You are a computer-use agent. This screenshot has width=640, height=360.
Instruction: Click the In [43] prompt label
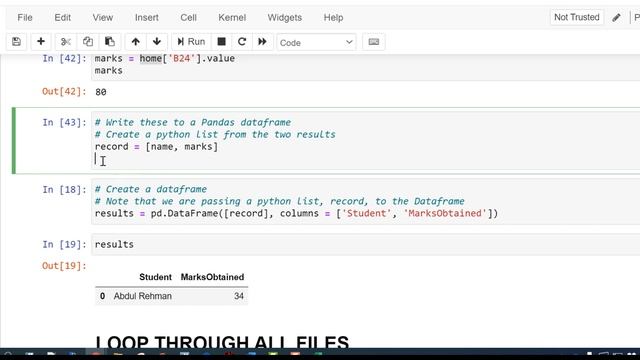pos(64,122)
